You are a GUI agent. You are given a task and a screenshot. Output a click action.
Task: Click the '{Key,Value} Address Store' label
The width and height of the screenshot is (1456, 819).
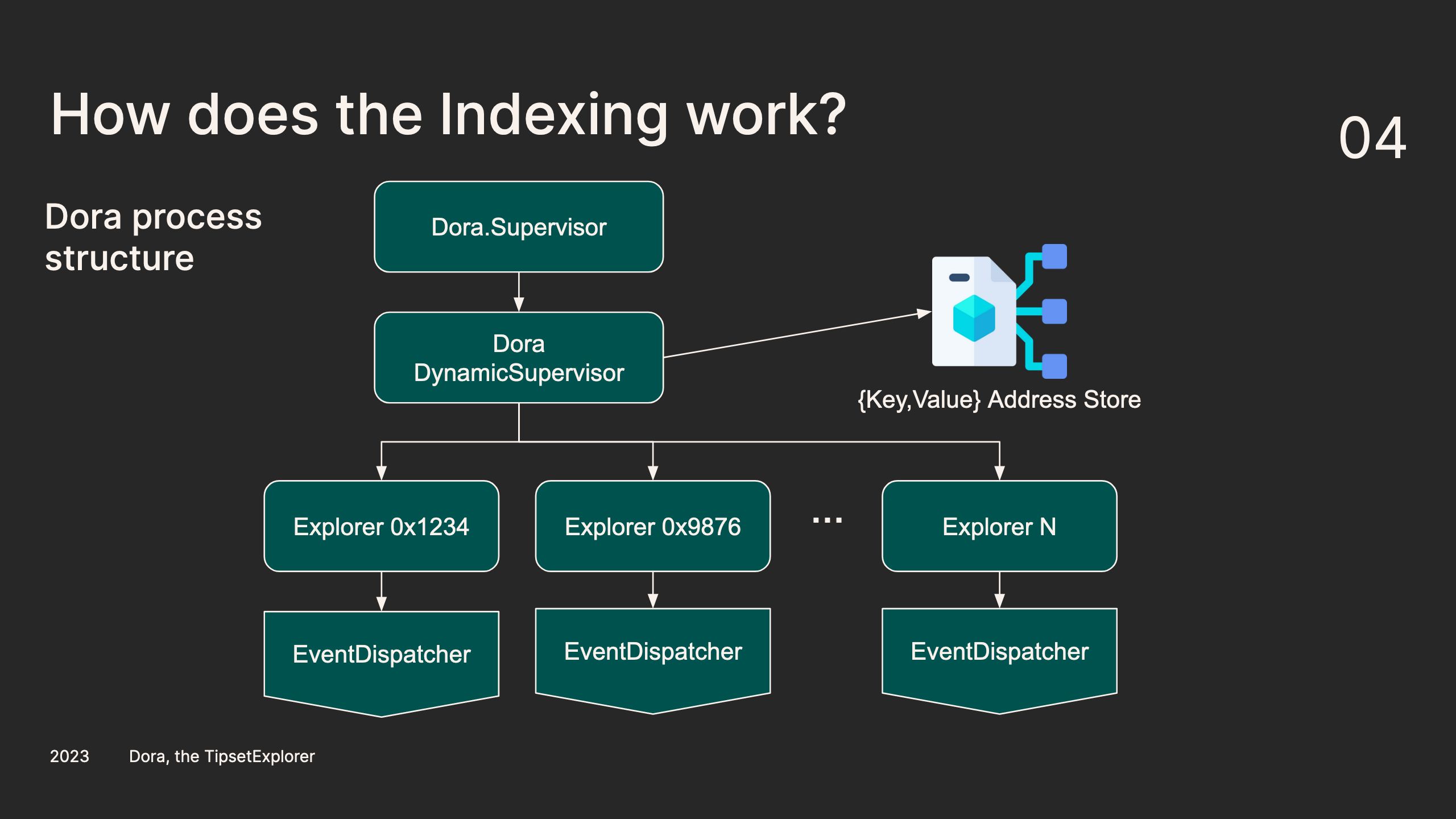(999, 400)
